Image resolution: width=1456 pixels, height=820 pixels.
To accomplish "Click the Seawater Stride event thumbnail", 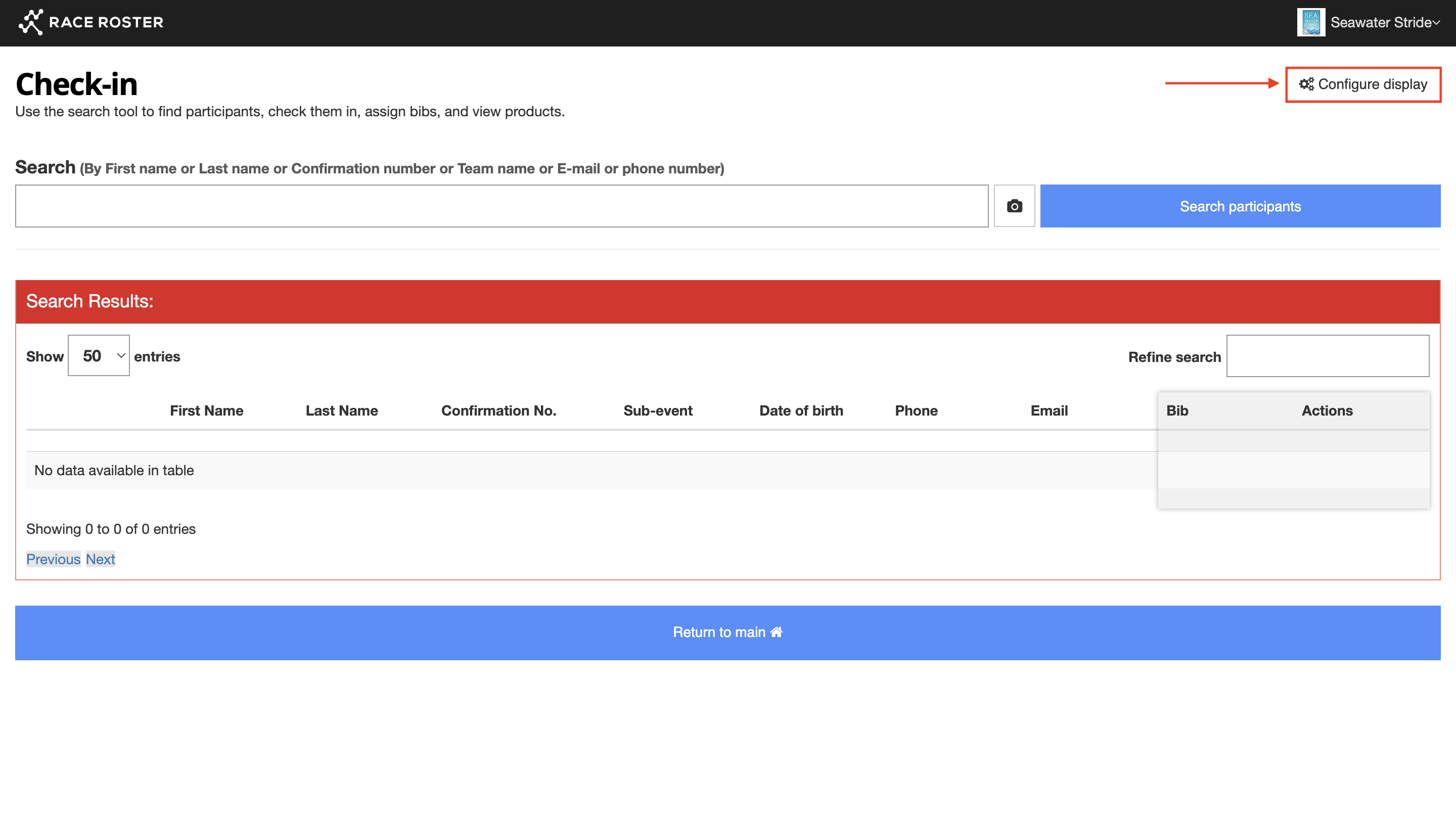I will [x=1310, y=23].
